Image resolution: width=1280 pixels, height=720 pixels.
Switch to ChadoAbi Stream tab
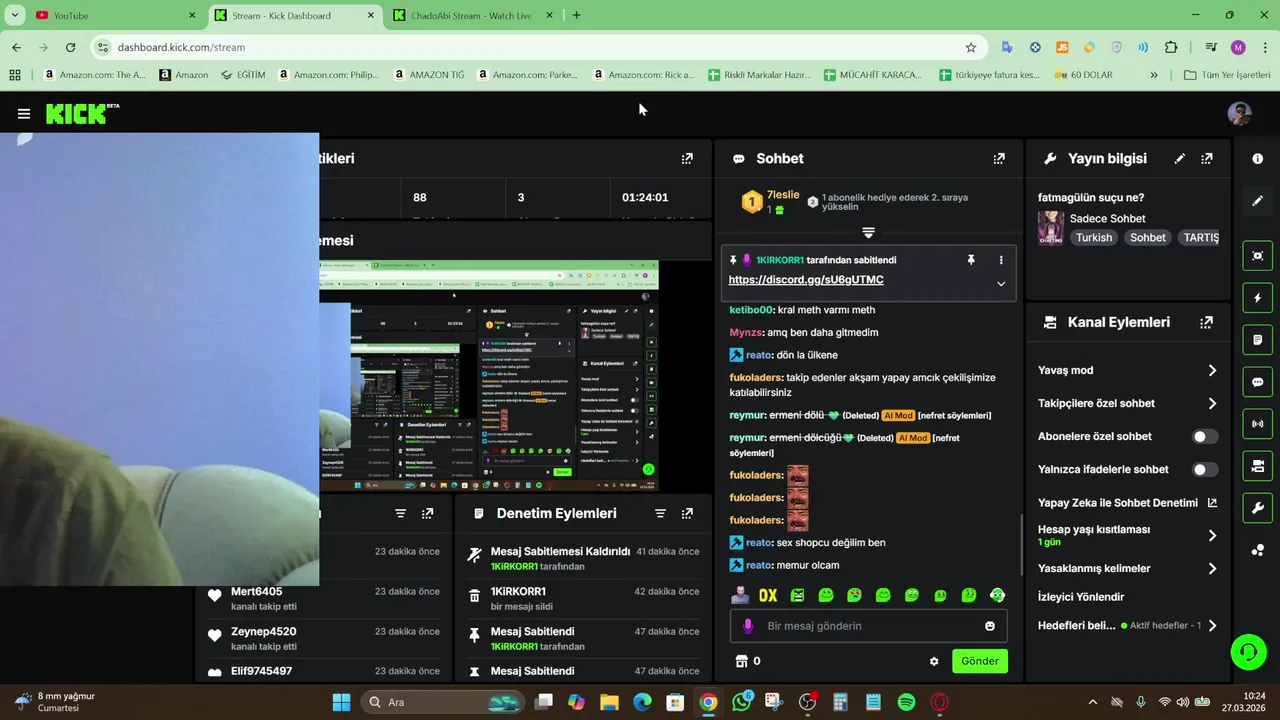click(472, 15)
